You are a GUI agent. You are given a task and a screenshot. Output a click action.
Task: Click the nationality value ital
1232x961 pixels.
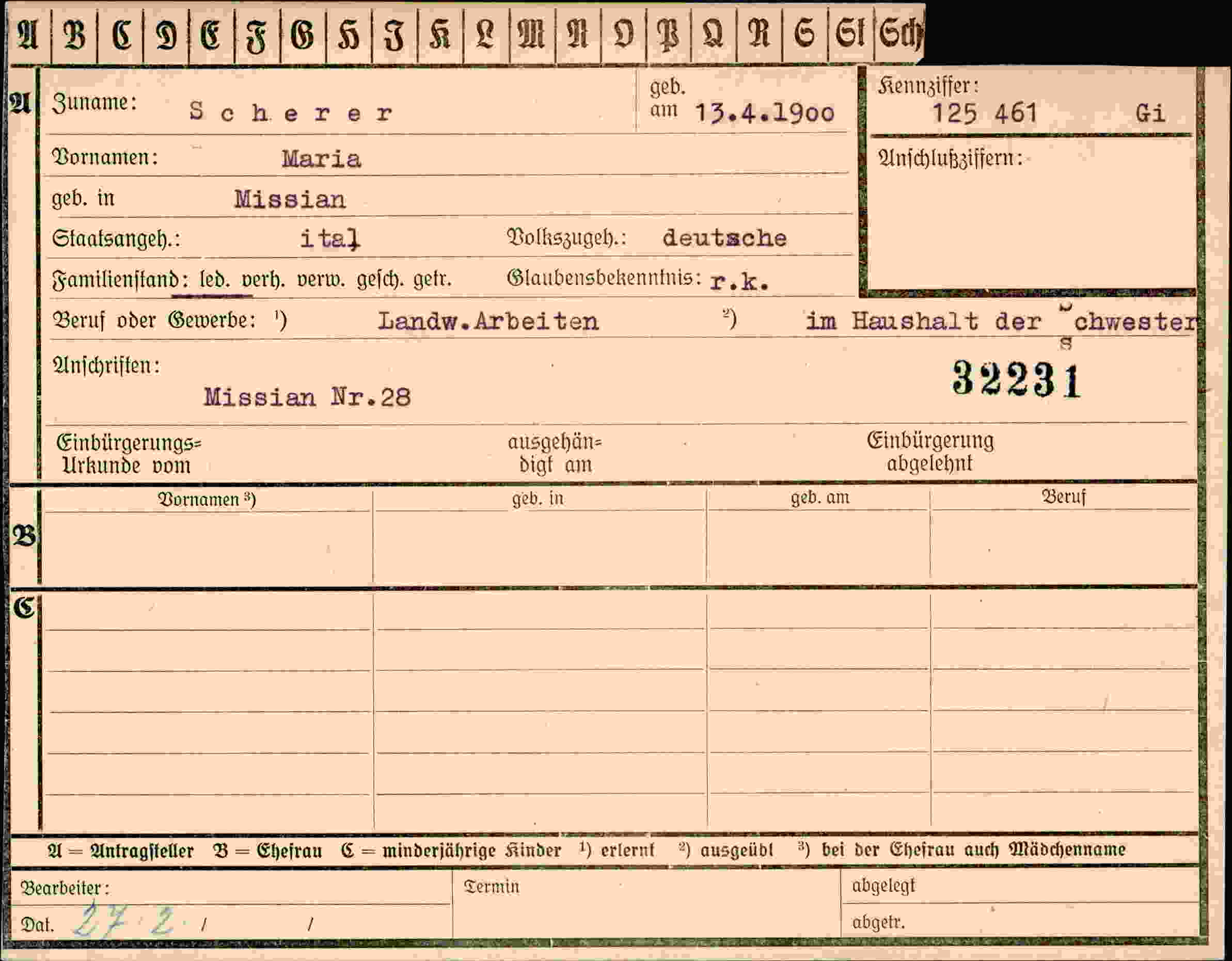[x=329, y=238]
